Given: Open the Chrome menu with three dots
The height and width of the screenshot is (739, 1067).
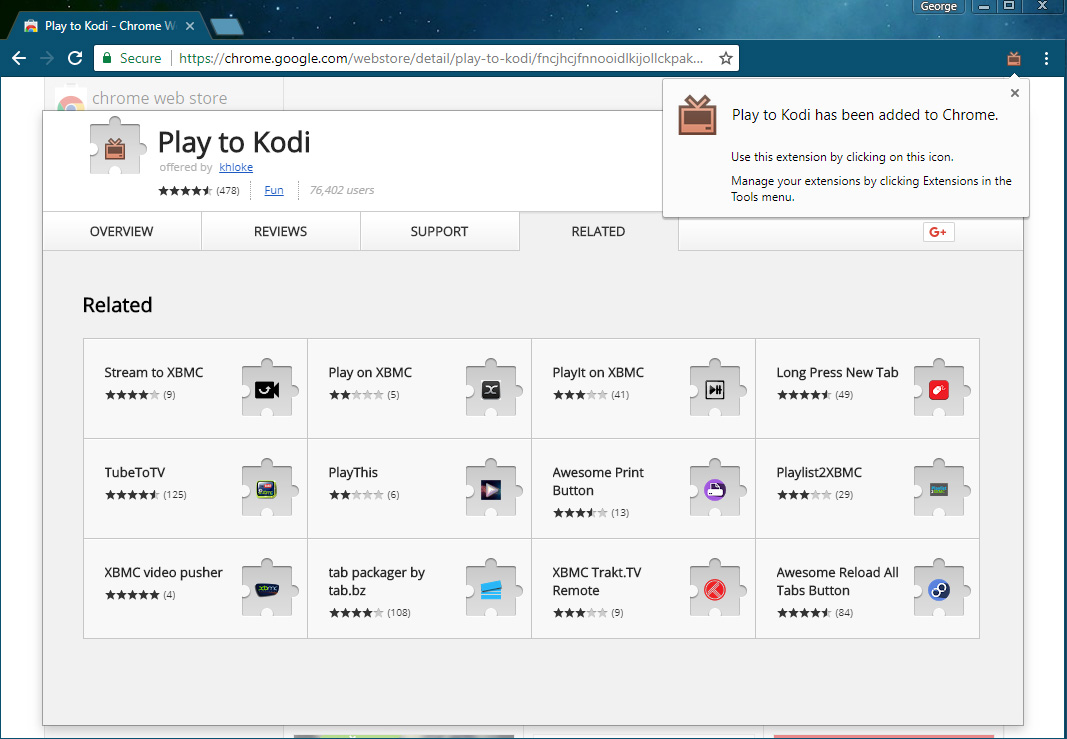Looking at the screenshot, I should 1046,58.
